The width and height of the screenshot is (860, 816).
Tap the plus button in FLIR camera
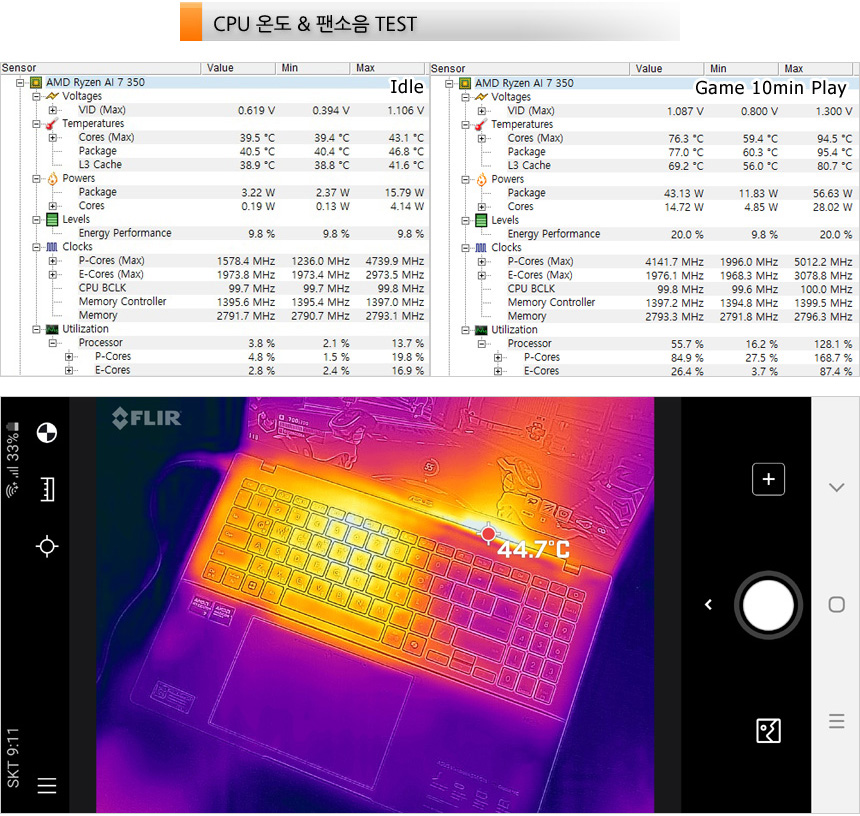click(768, 479)
